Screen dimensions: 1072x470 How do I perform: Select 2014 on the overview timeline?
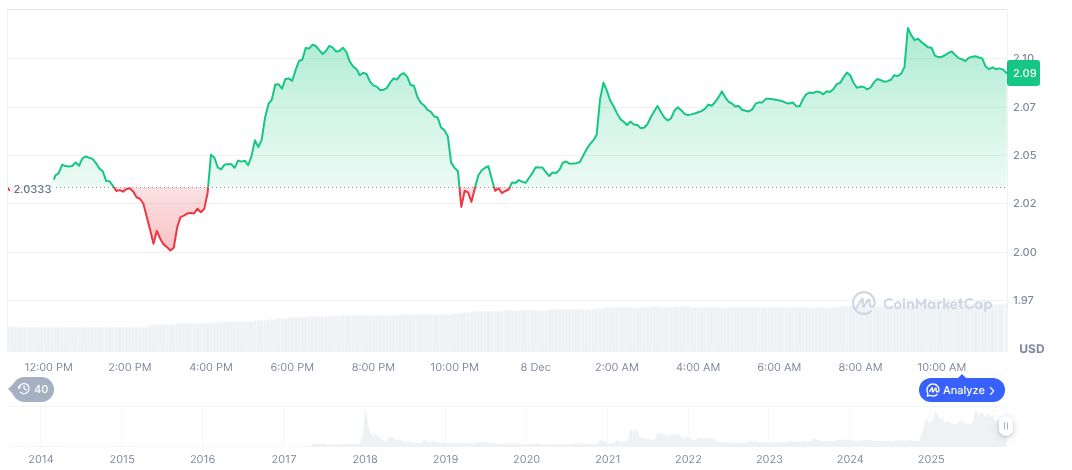(x=41, y=459)
